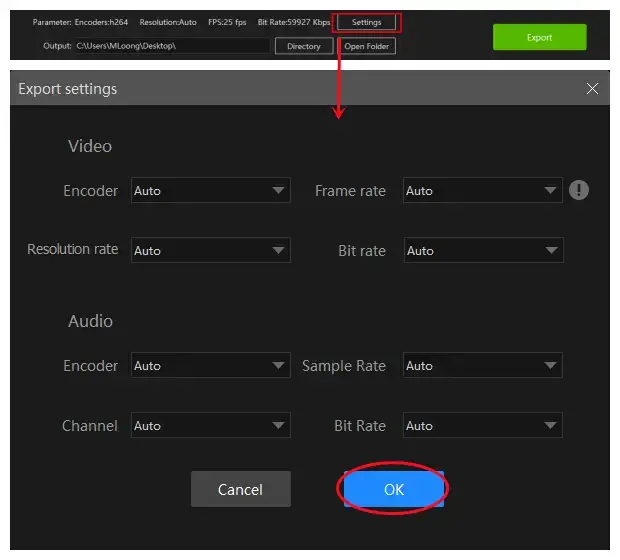
Task: Open the Audio Encoder dropdown
Action: (x=211, y=365)
